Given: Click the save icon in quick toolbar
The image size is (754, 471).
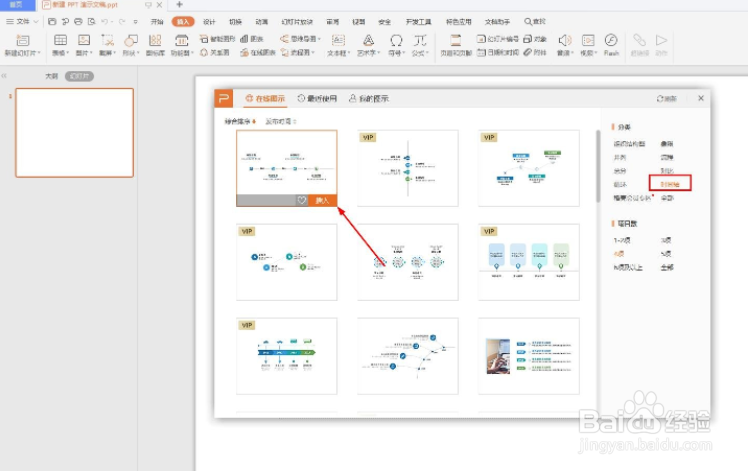Looking at the screenshot, I should point(52,22).
